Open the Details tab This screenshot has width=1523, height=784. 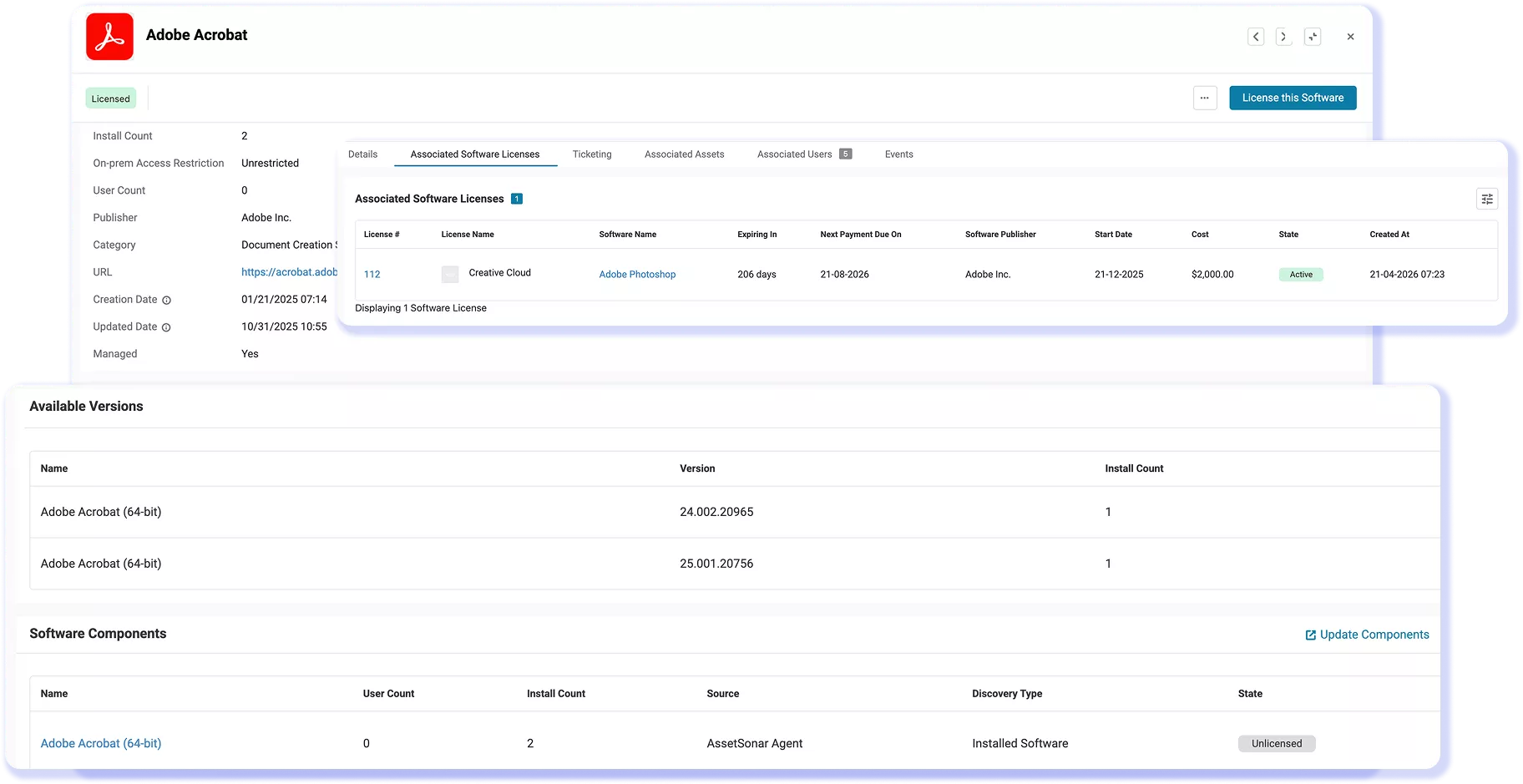[x=362, y=154]
